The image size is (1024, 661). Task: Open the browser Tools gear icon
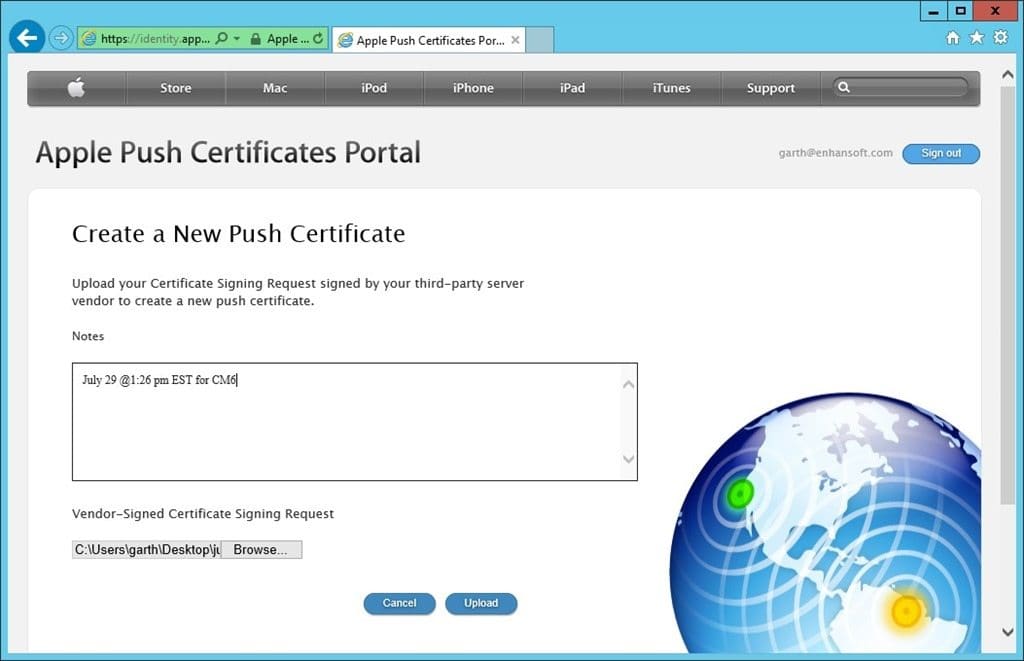1000,37
